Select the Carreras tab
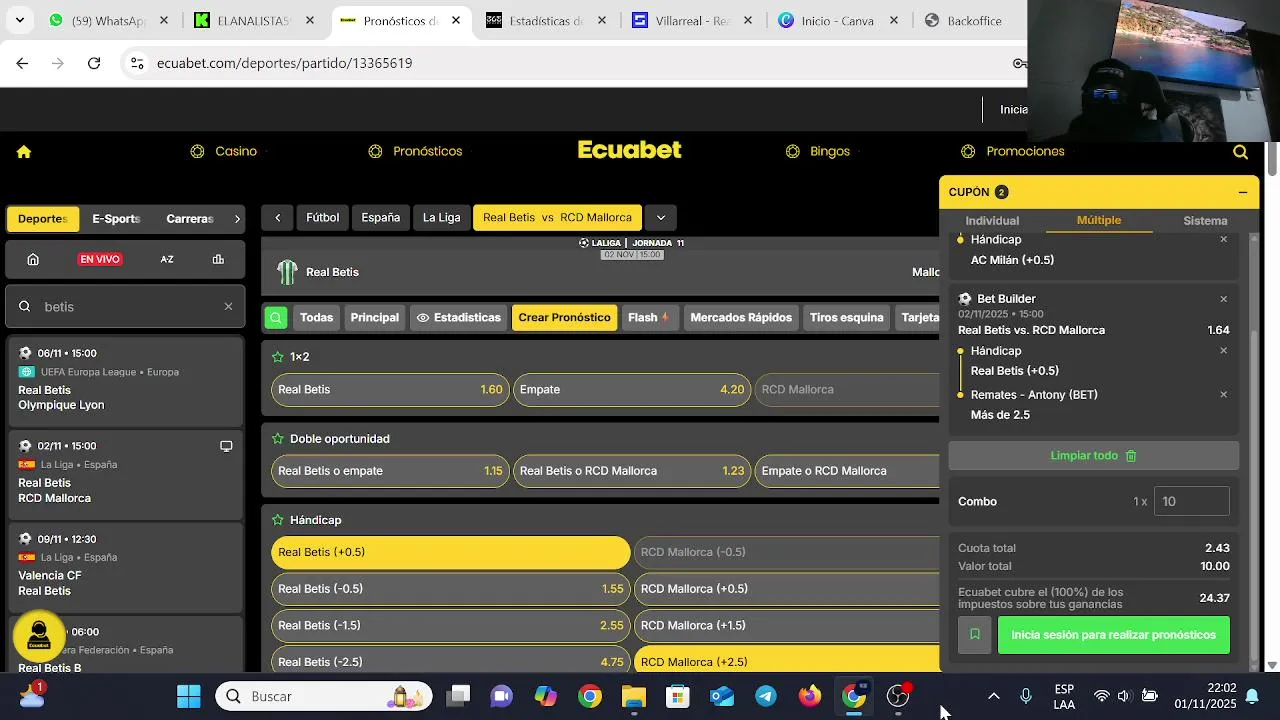 (190, 219)
